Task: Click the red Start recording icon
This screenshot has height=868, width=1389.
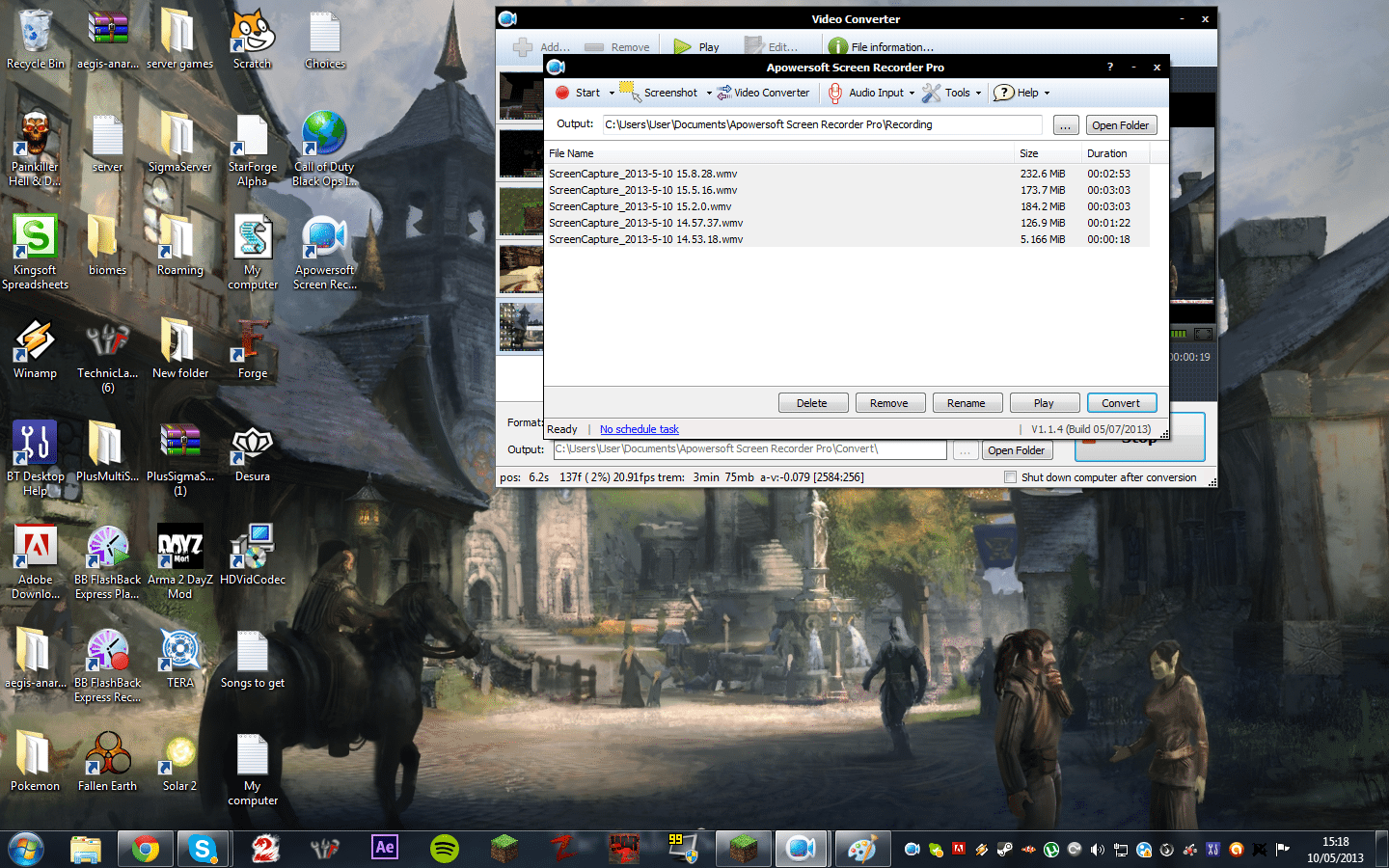Action: tap(562, 93)
